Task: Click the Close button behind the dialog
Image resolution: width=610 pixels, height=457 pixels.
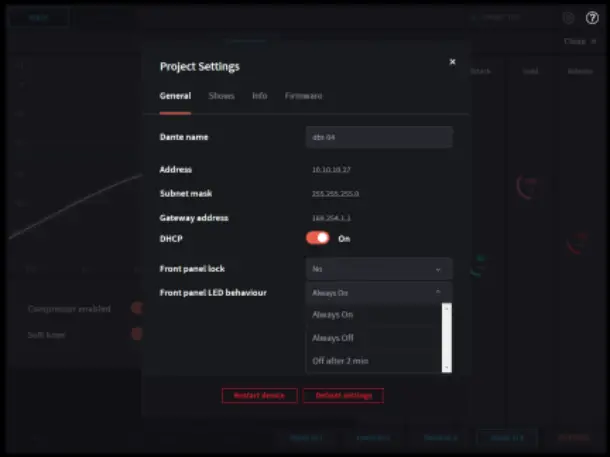Action: pos(580,41)
